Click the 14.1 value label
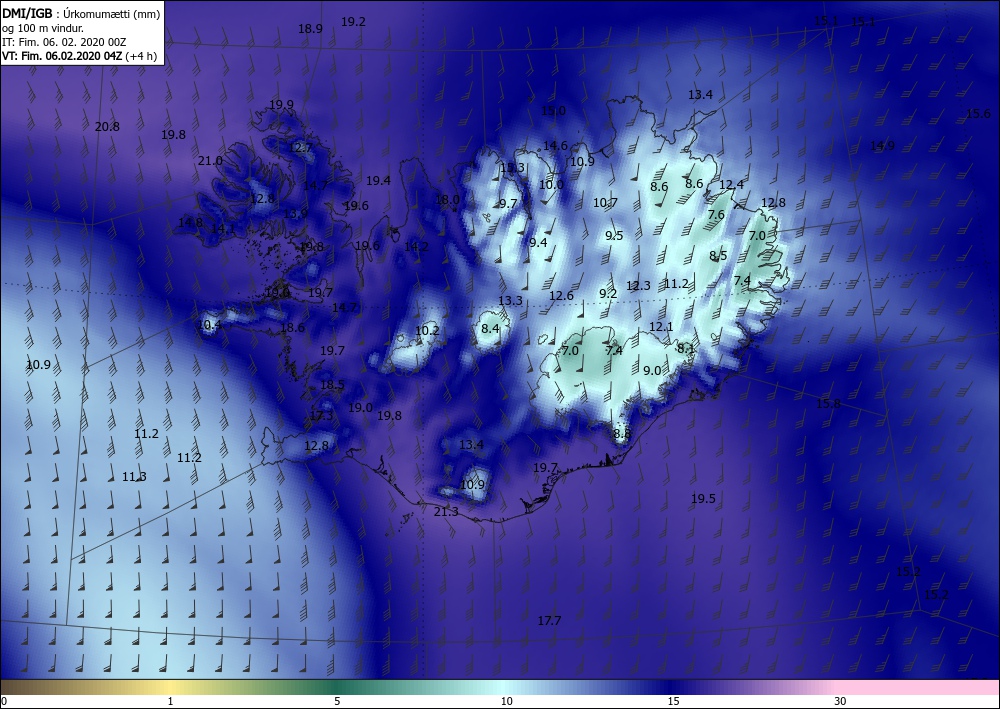 [x=223, y=228]
